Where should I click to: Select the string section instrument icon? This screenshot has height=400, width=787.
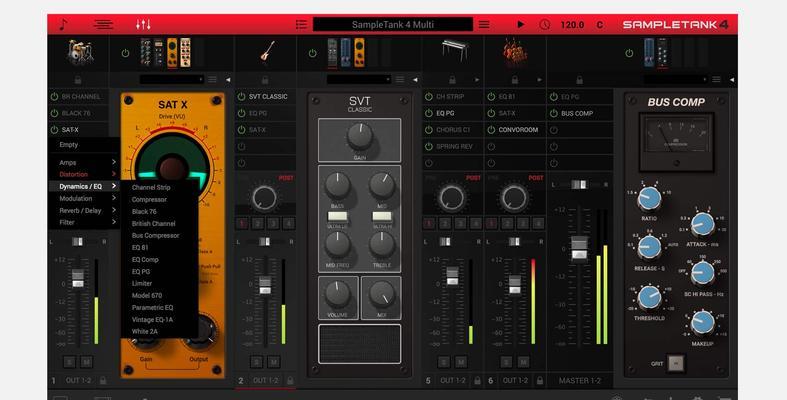pos(515,51)
